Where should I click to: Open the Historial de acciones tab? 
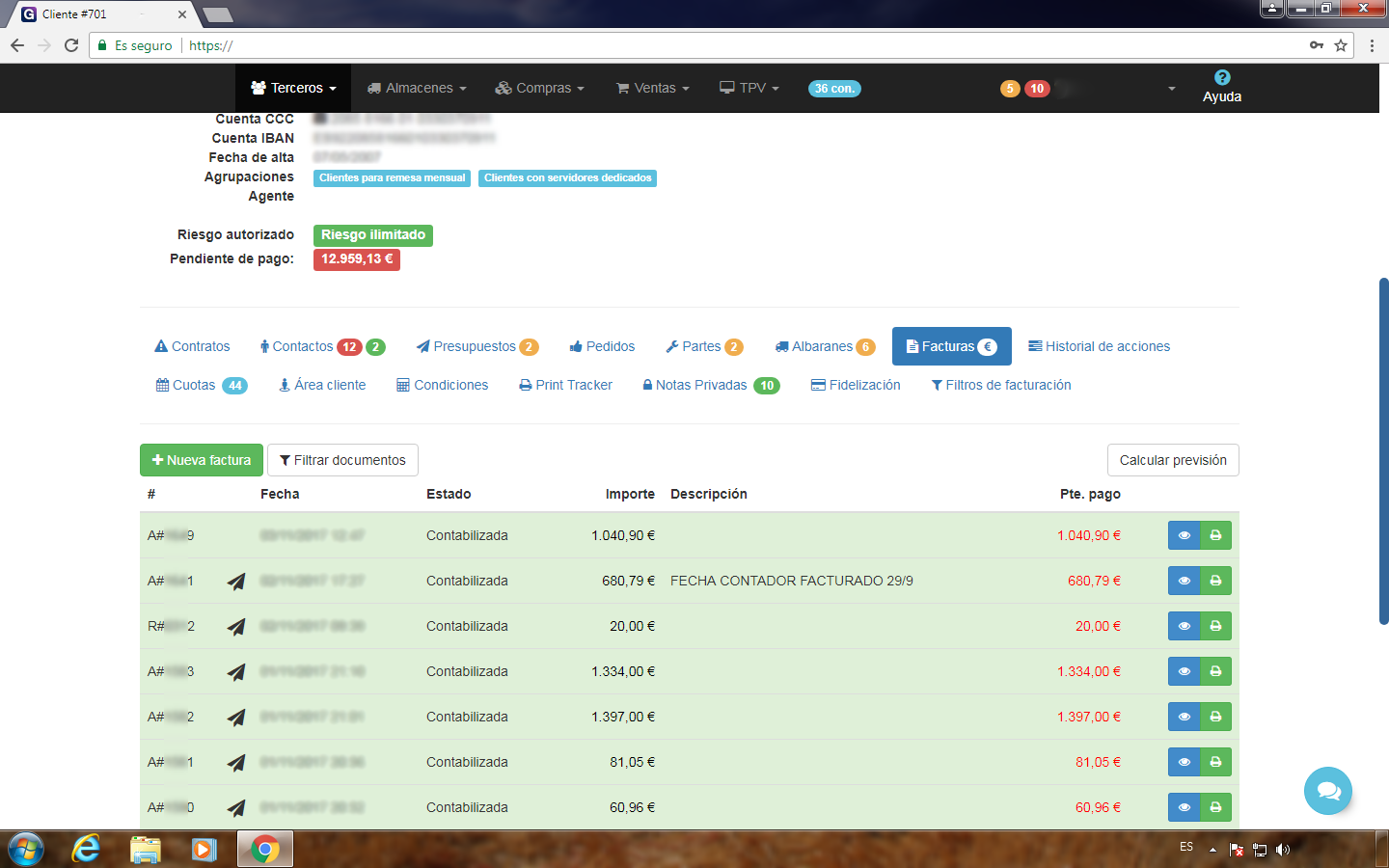pos(1099,346)
